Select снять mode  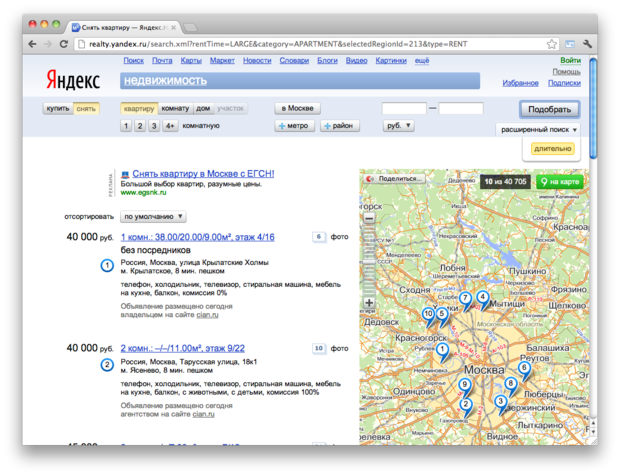pos(86,108)
